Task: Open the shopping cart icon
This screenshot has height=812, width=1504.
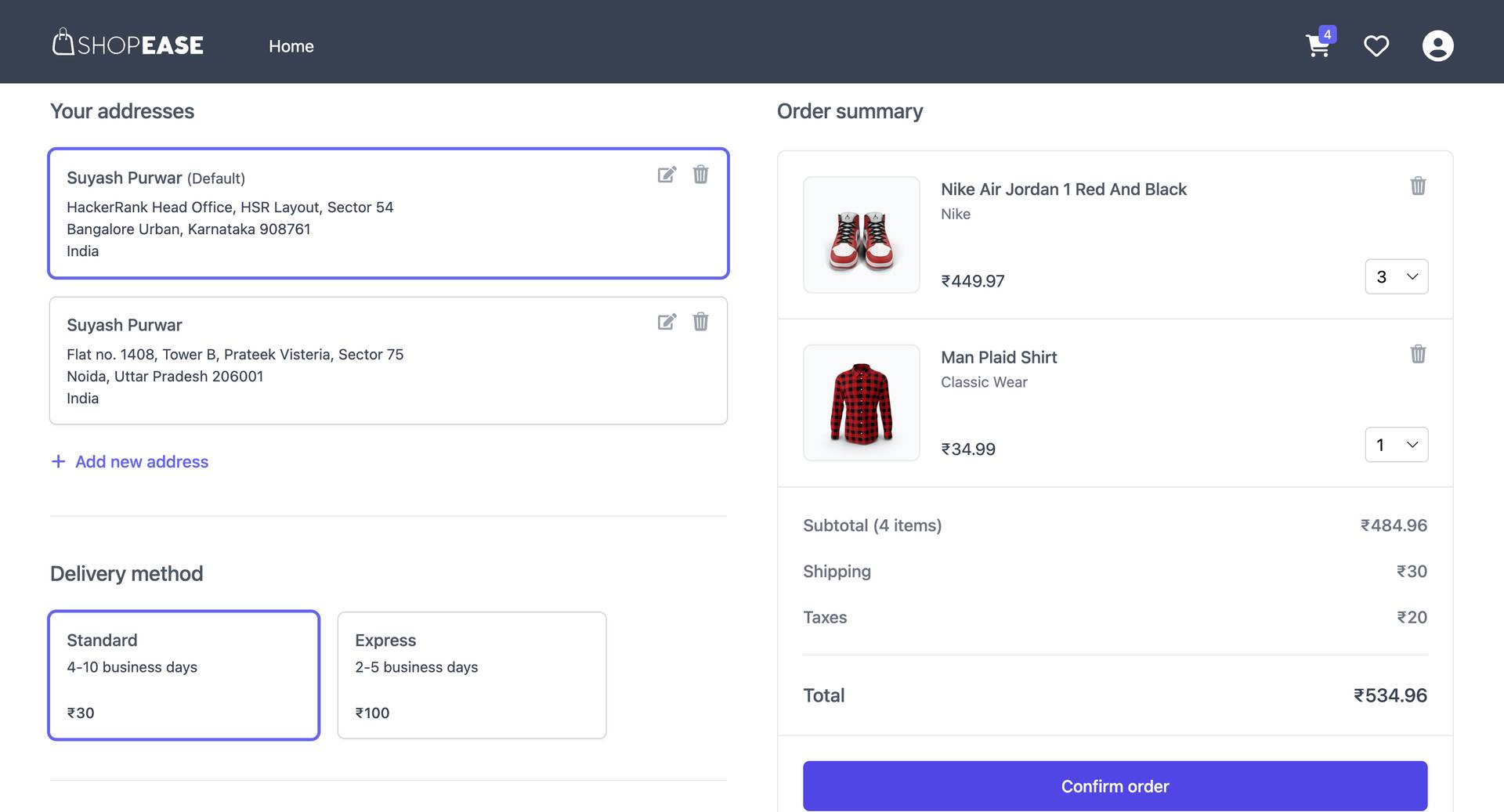Action: [1318, 45]
